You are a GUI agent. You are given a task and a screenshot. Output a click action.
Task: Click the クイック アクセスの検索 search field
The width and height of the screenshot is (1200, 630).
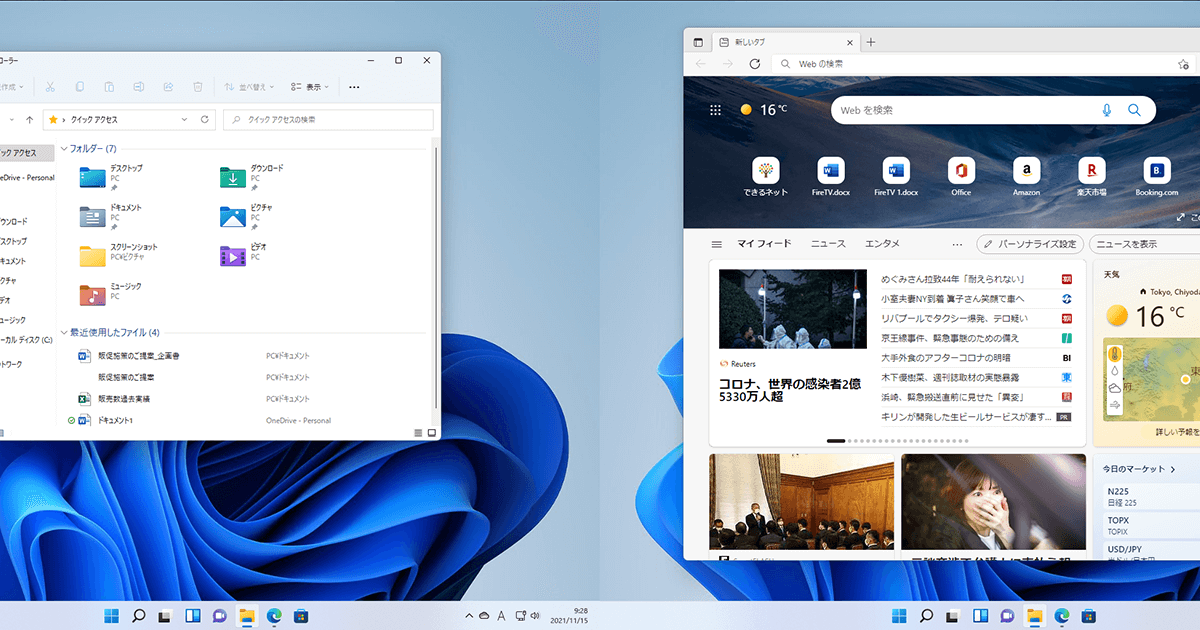(x=328, y=119)
